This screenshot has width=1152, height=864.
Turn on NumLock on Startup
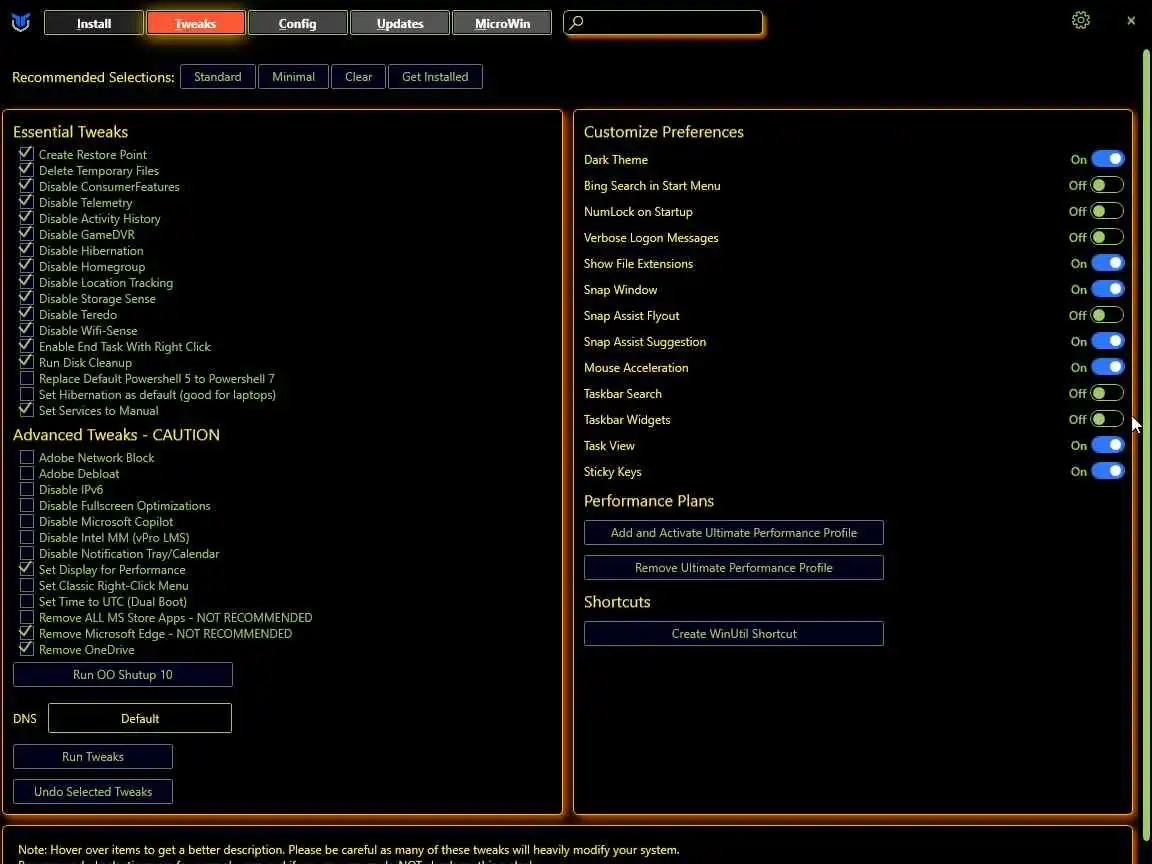point(1107,212)
